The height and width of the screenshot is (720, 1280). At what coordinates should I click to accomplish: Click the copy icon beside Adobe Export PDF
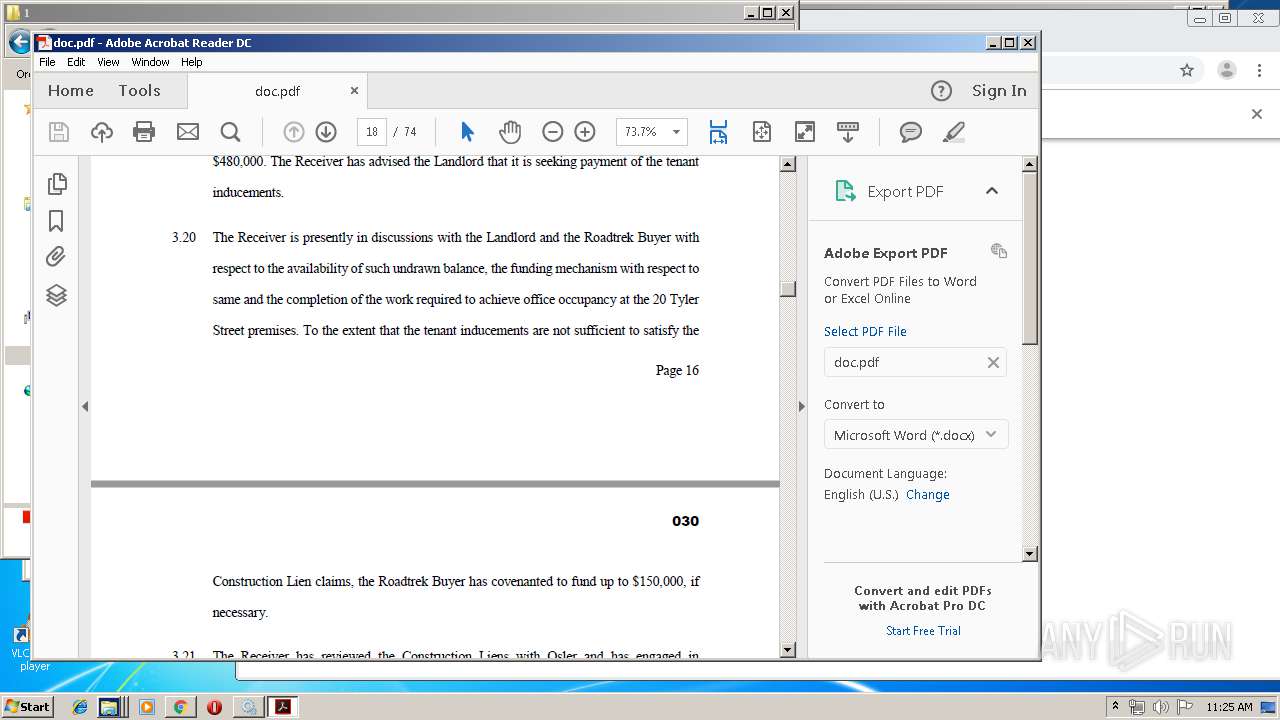click(999, 251)
